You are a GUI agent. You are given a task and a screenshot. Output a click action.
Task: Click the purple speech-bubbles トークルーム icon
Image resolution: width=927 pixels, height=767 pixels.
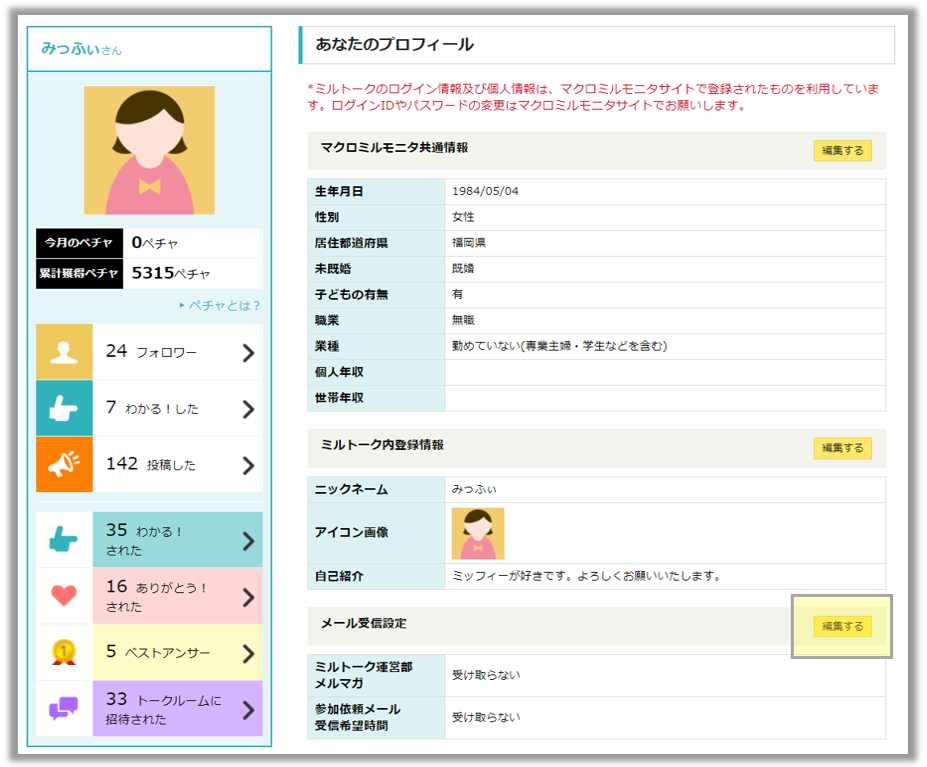[64, 708]
